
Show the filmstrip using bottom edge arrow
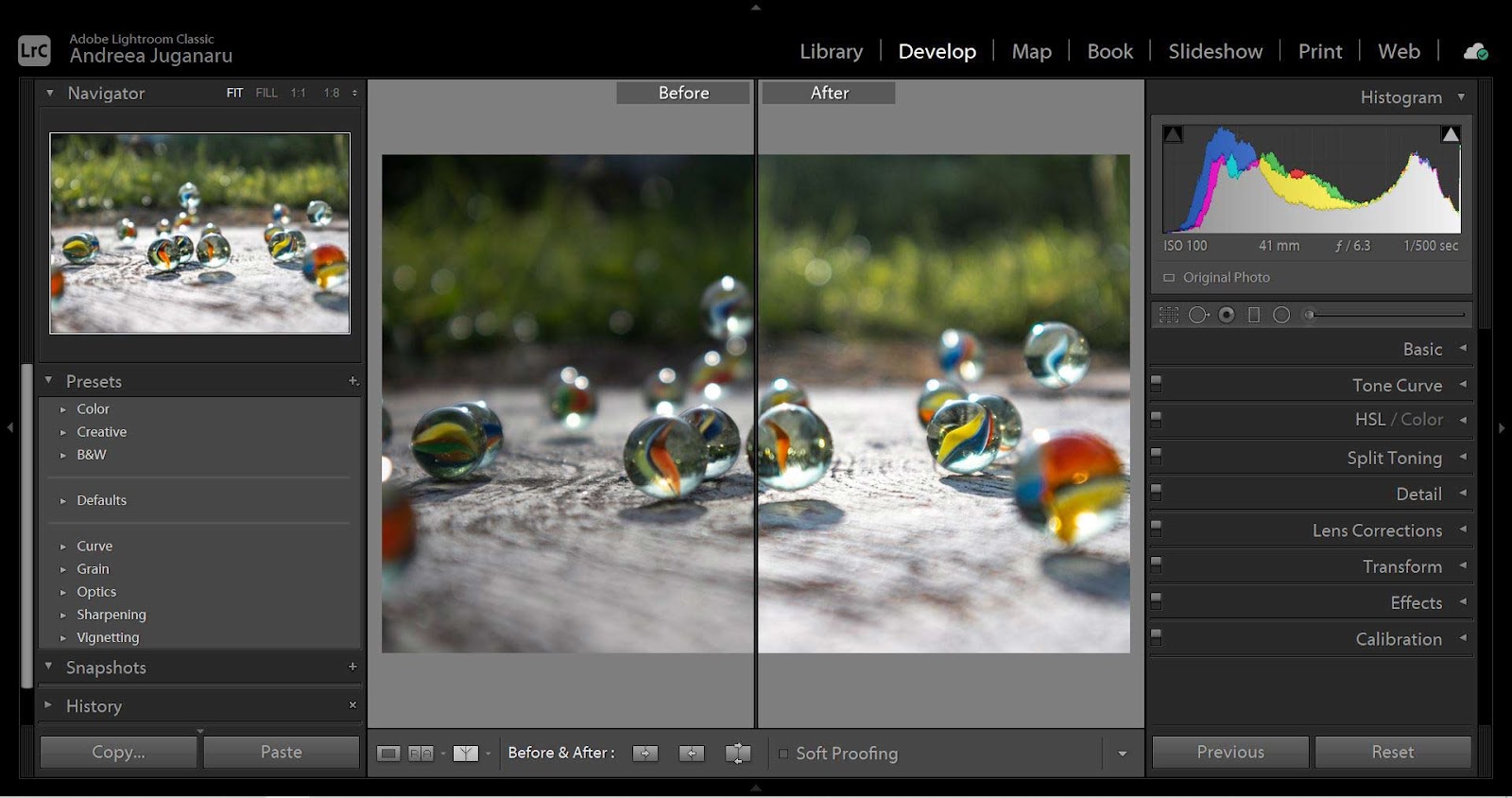click(x=756, y=788)
